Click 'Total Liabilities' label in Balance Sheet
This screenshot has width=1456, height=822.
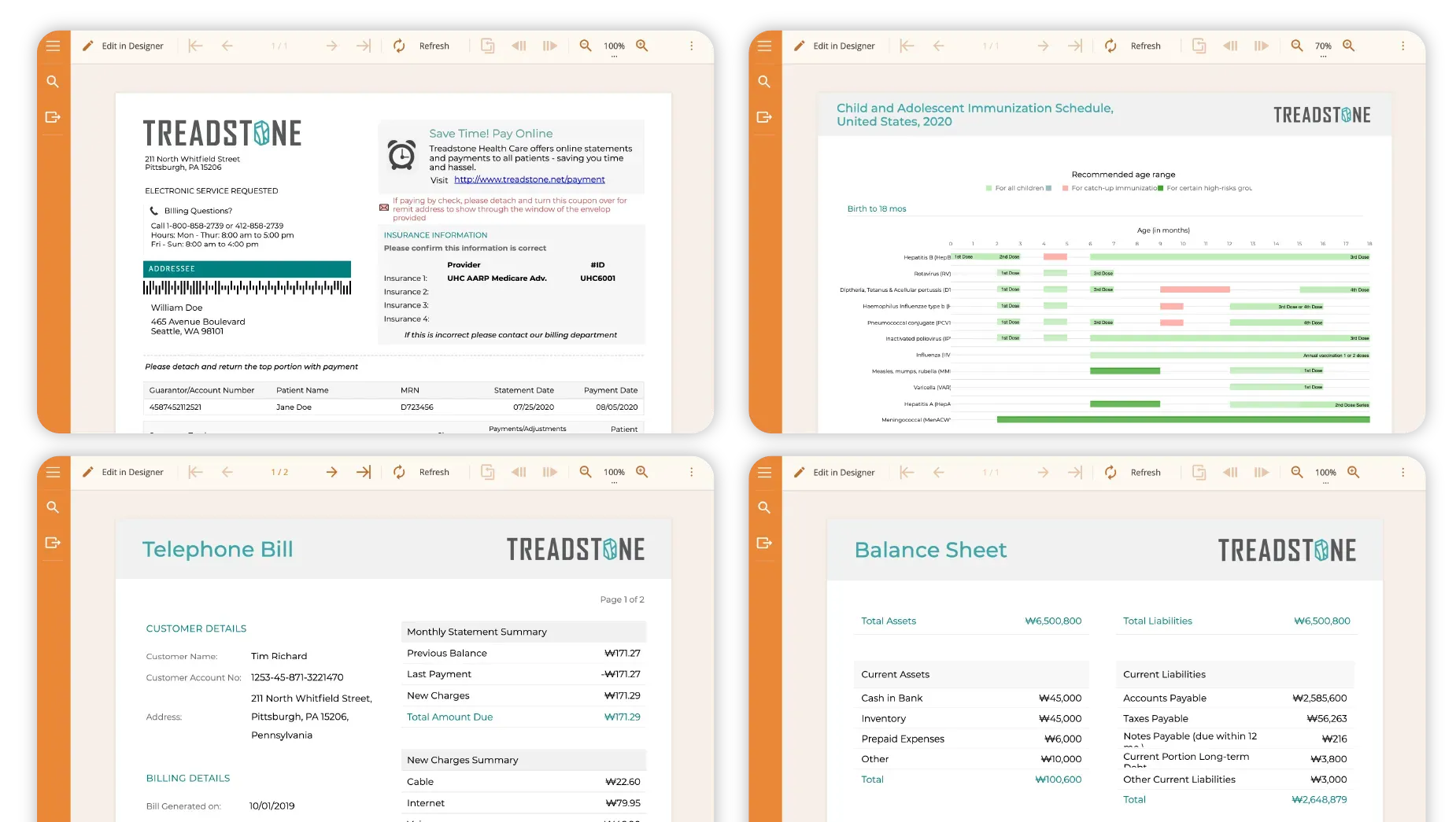(x=1158, y=621)
